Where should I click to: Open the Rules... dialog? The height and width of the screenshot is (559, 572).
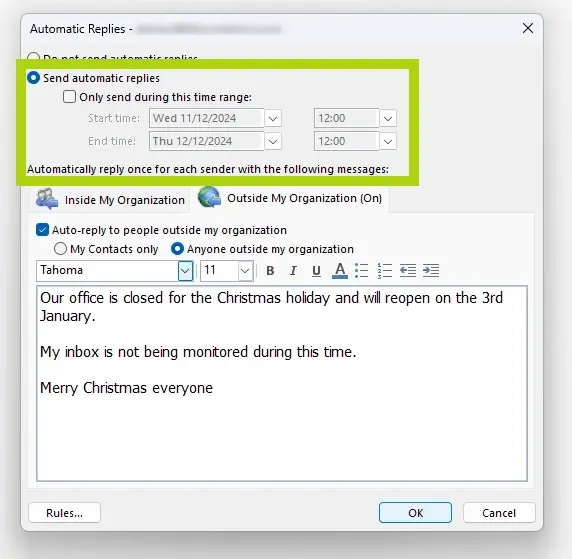[x=65, y=513]
